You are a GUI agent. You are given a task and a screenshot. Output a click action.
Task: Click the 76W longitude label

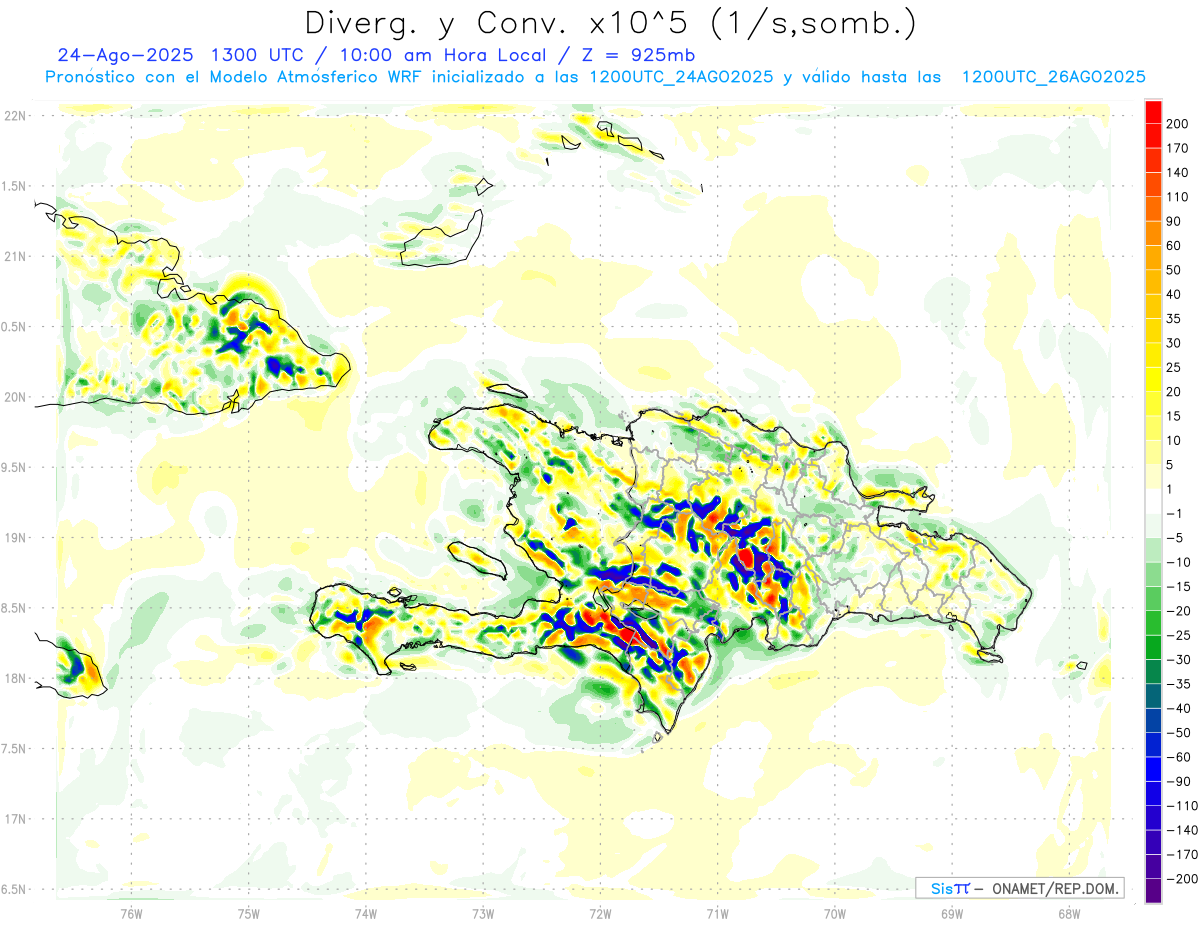pyautogui.click(x=131, y=913)
